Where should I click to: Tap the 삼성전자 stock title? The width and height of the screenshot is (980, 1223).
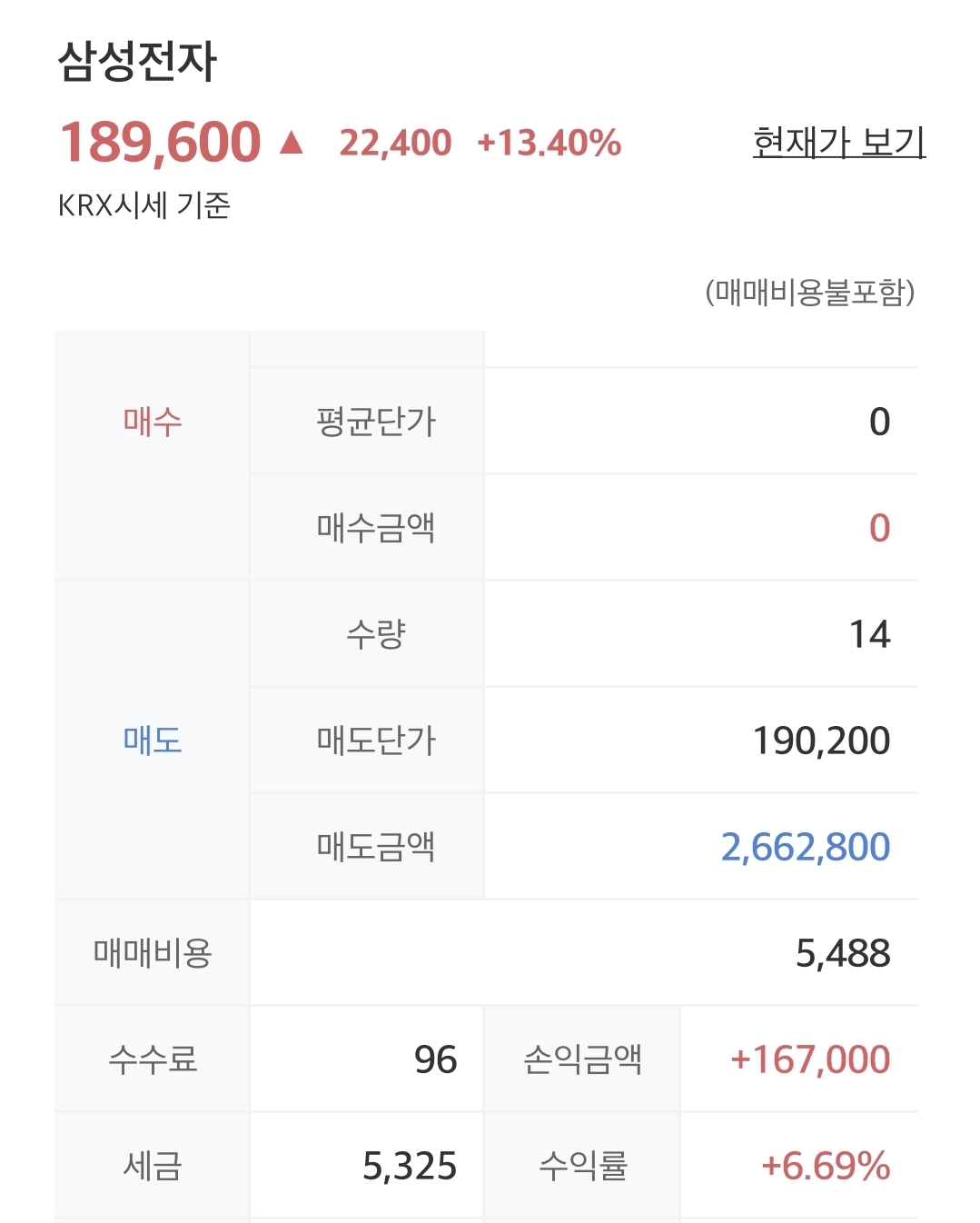coord(137,62)
